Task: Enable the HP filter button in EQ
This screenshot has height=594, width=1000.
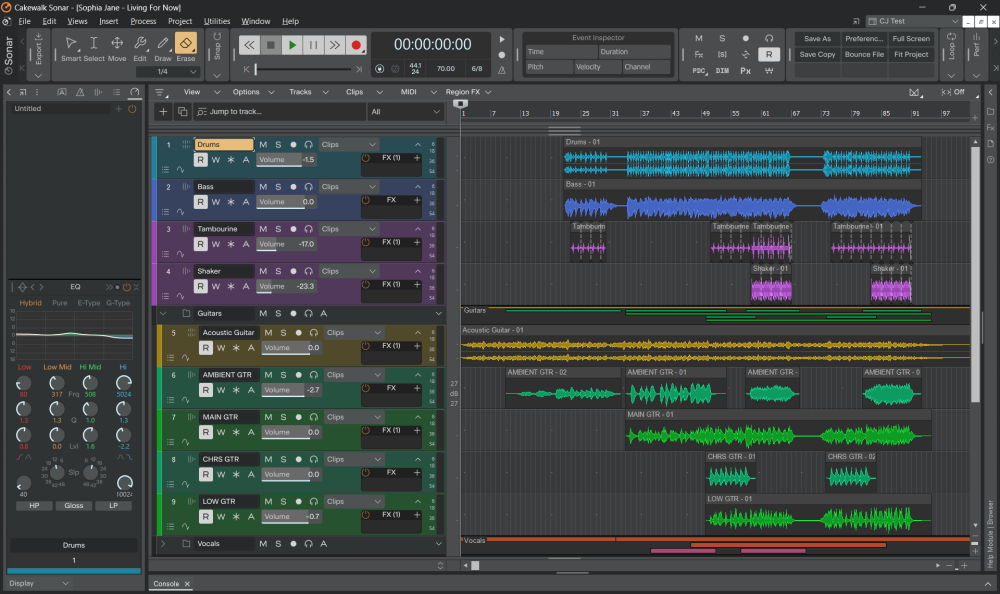Action: pyautogui.click(x=34, y=506)
